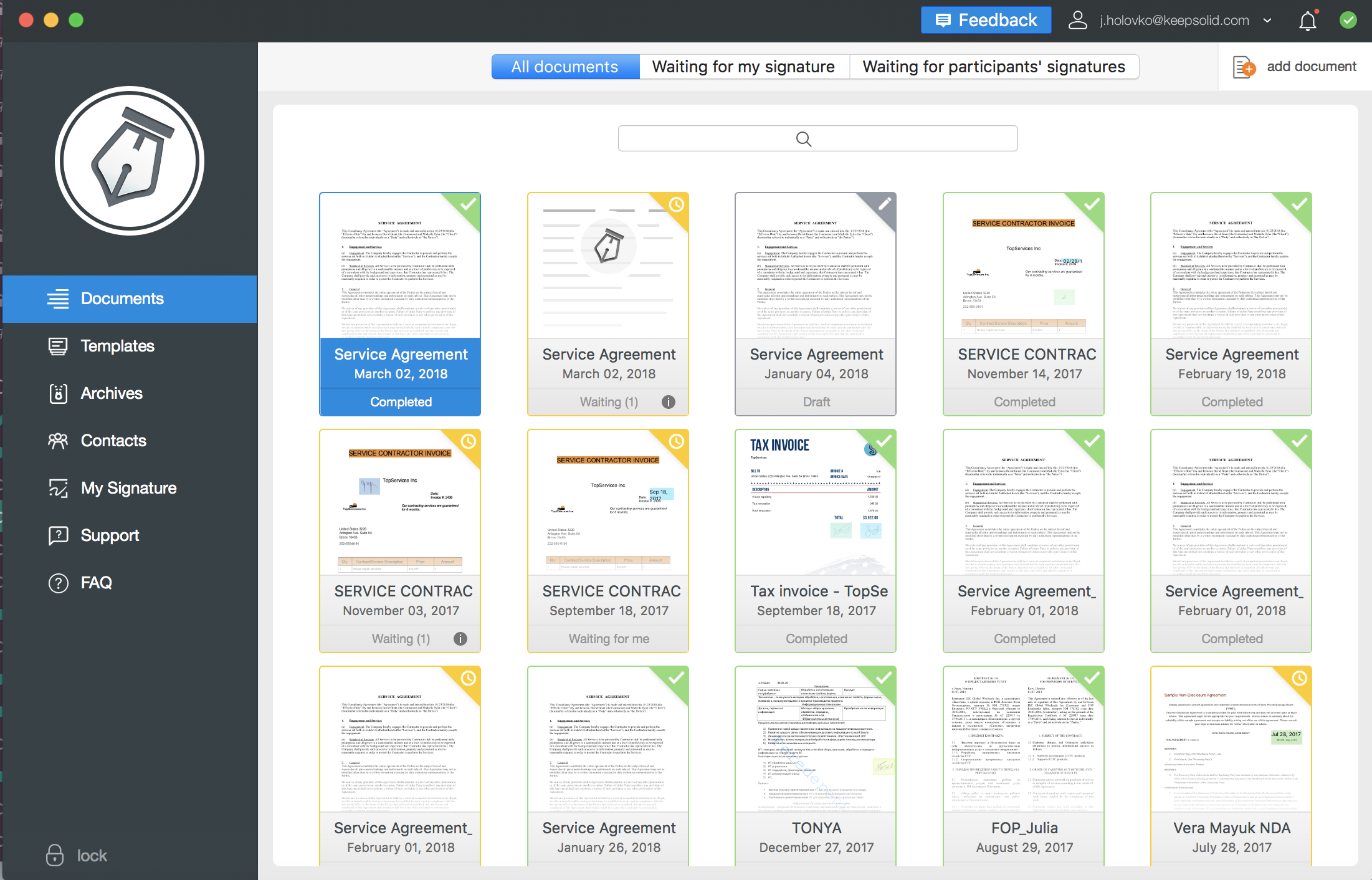1372x880 pixels.
Task: Click the add document icon
Action: pyautogui.click(x=1244, y=67)
